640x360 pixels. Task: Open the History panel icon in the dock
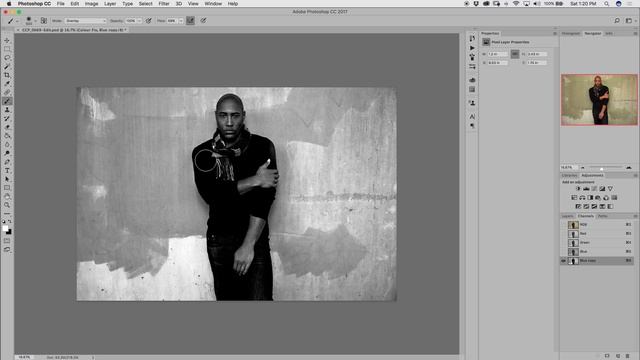click(472, 38)
